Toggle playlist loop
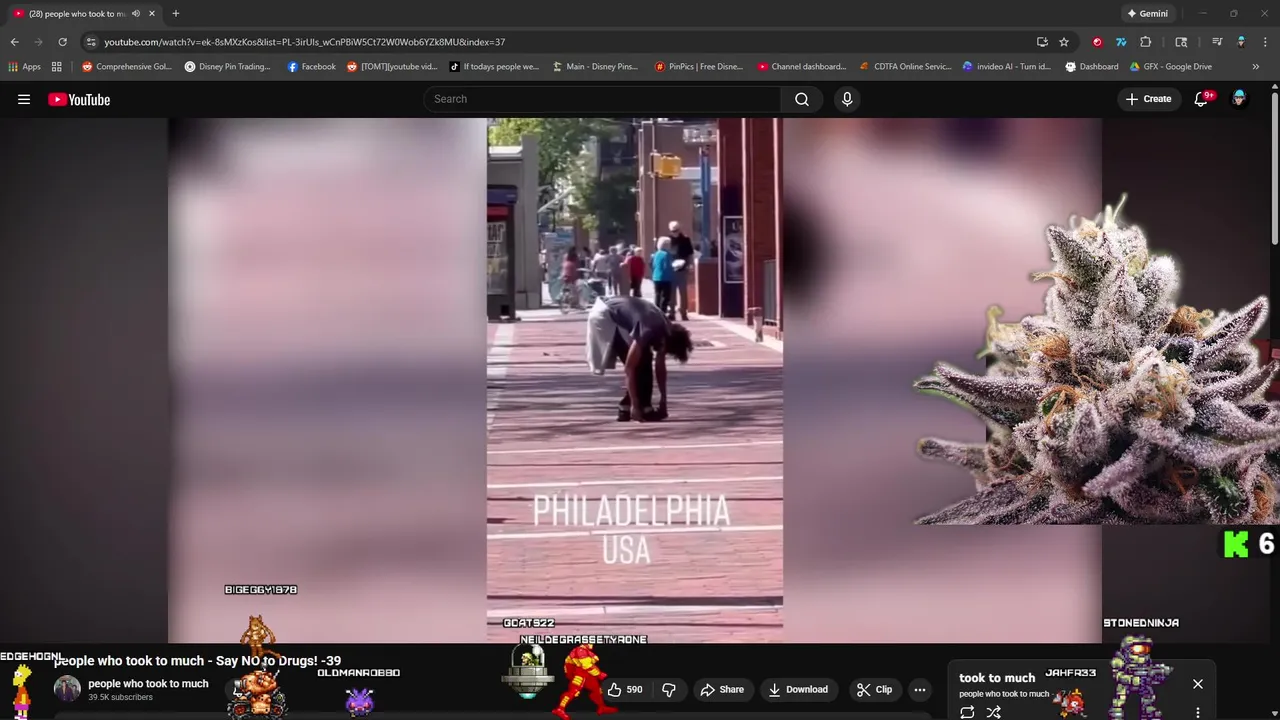 tap(967, 712)
